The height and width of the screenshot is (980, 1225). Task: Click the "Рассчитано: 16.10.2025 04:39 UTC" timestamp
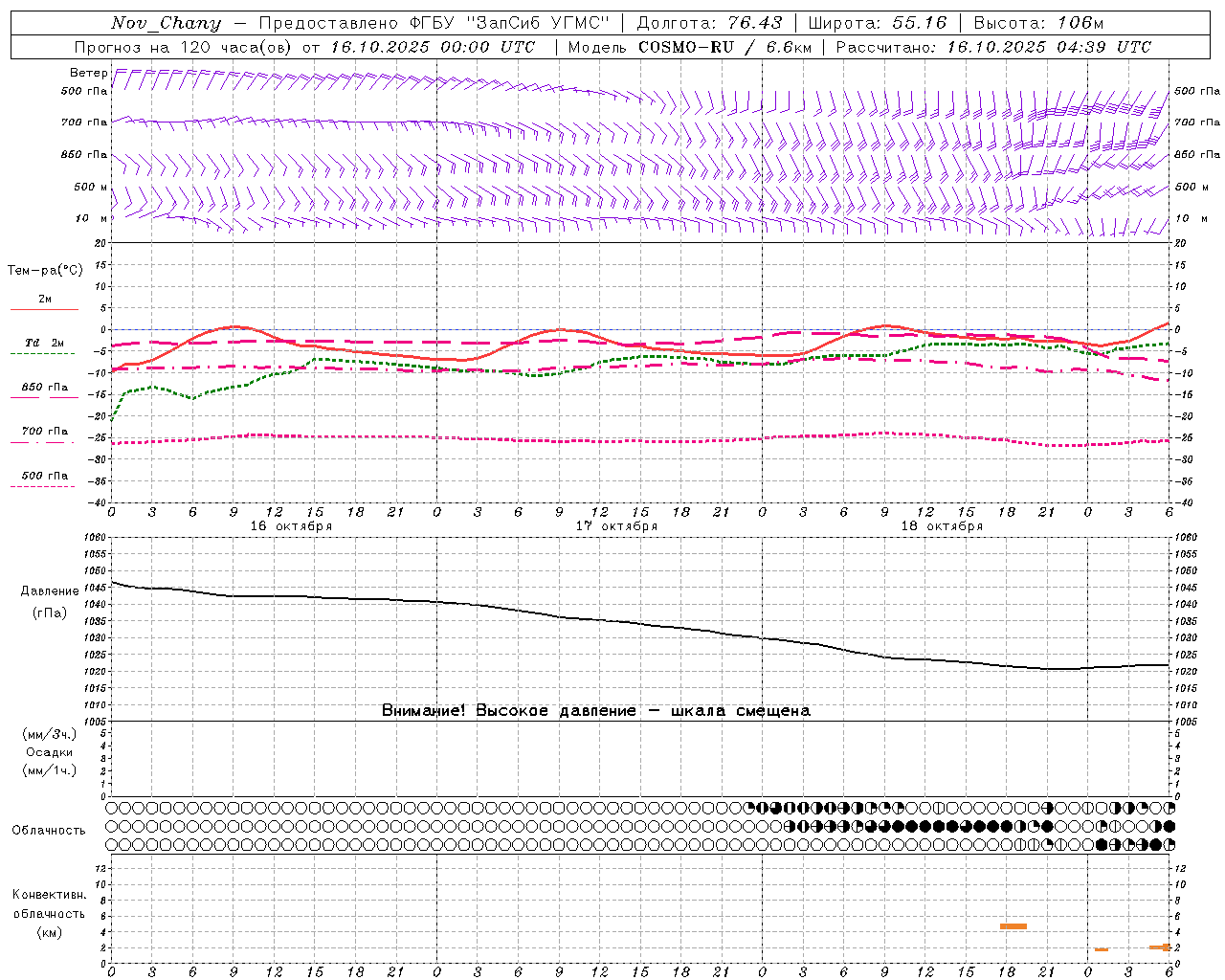point(993,47)
